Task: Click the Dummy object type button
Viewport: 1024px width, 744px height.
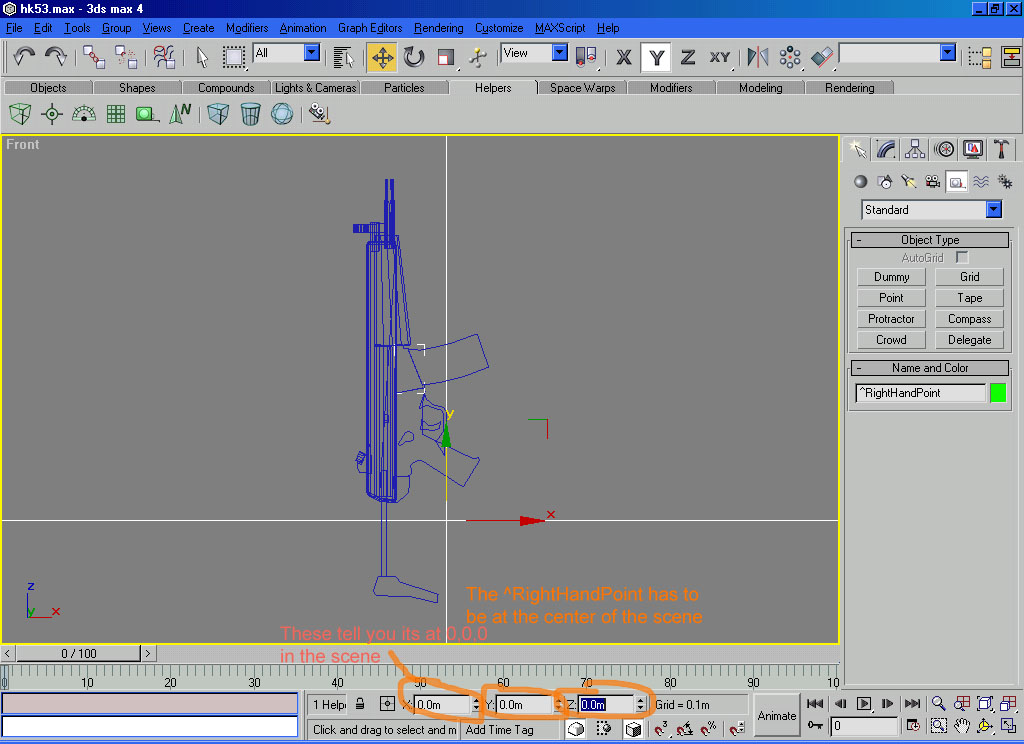Action: (891, 277)
